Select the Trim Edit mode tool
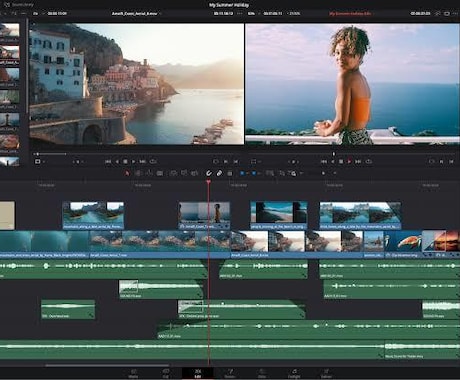This screenshot has width=460, height=380. pos(138,173)
